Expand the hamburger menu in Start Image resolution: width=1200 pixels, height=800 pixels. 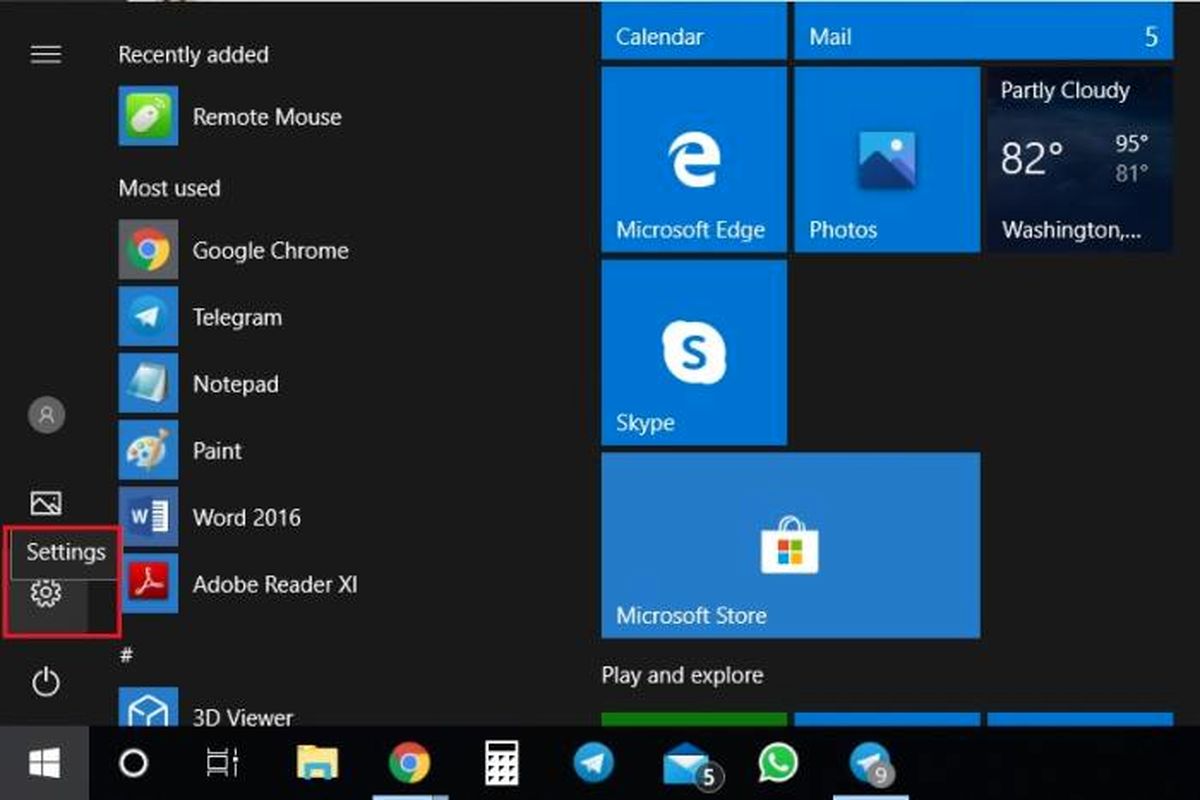46,55
